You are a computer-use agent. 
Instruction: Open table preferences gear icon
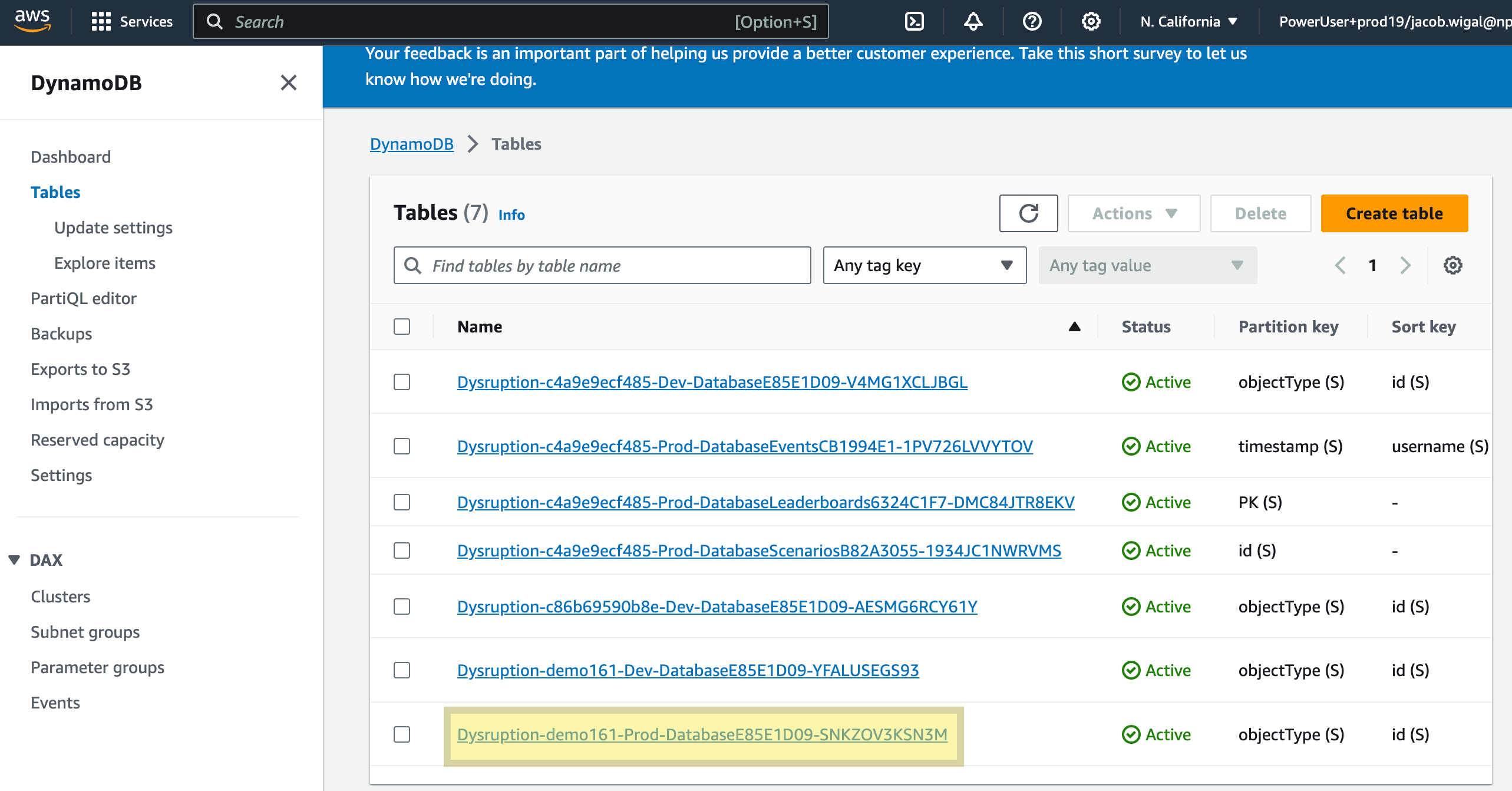[1452, 265]
